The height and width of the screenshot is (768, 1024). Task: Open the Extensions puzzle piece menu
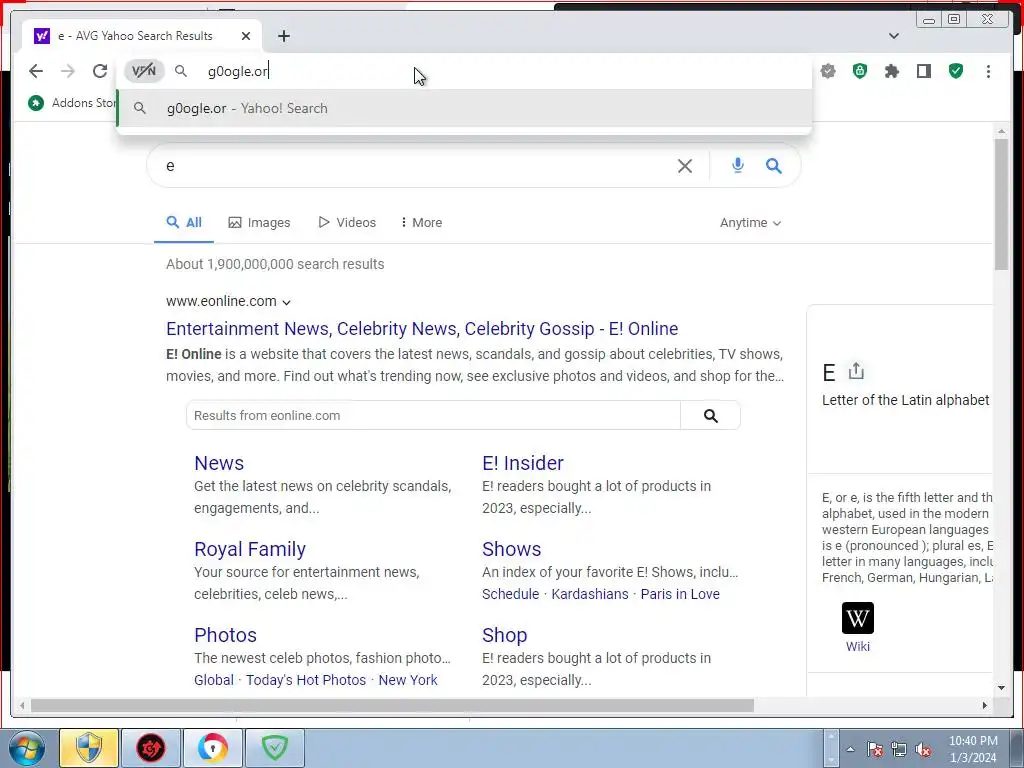click(x=891, y=71)
